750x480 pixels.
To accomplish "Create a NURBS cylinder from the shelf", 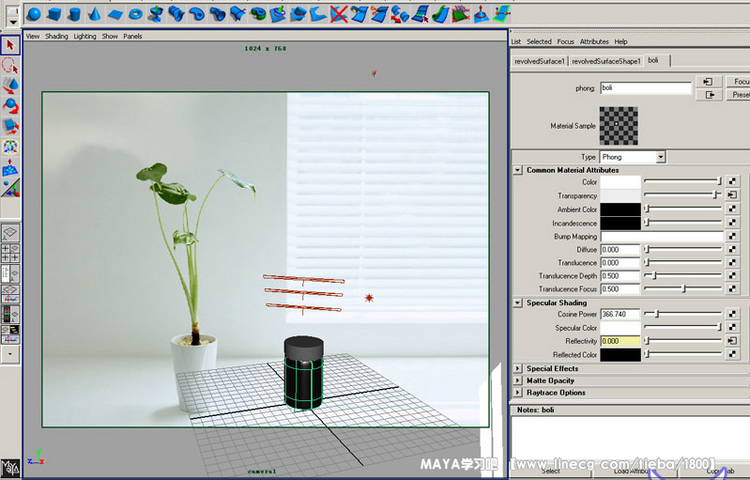I will pos(74,14).
